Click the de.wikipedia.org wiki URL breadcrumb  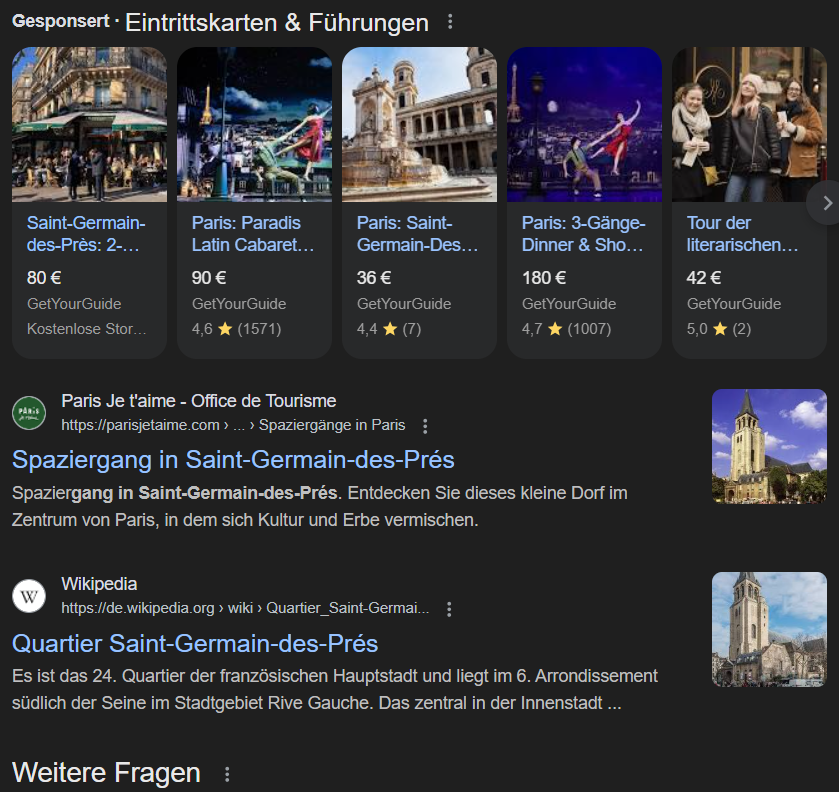pos(245,608)
